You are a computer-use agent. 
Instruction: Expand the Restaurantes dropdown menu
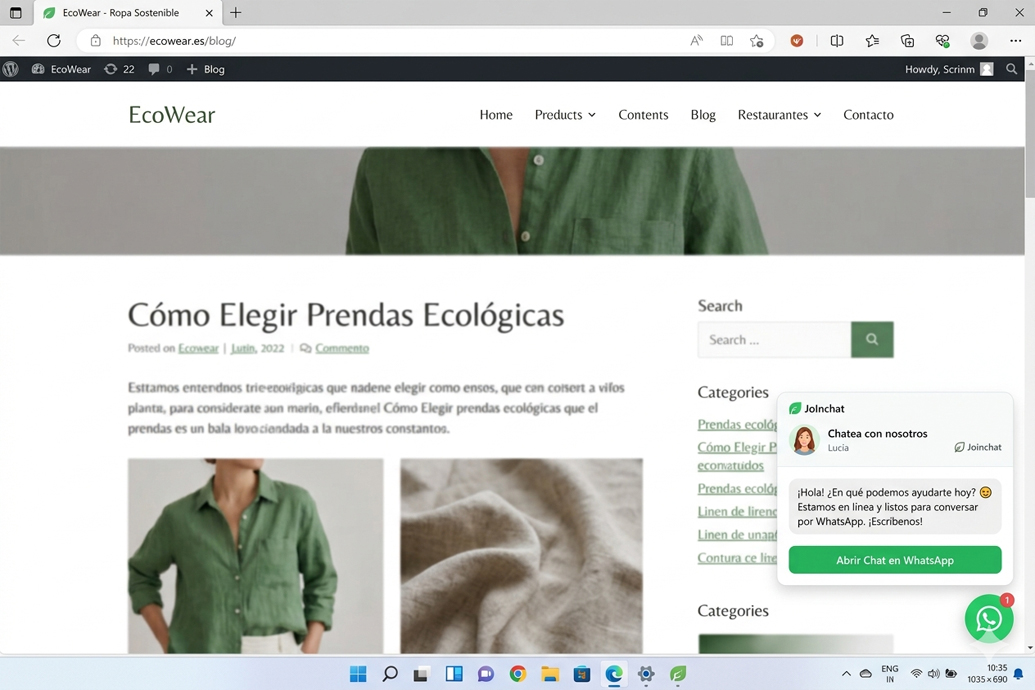pyautogui.click(x=779, y=115)
